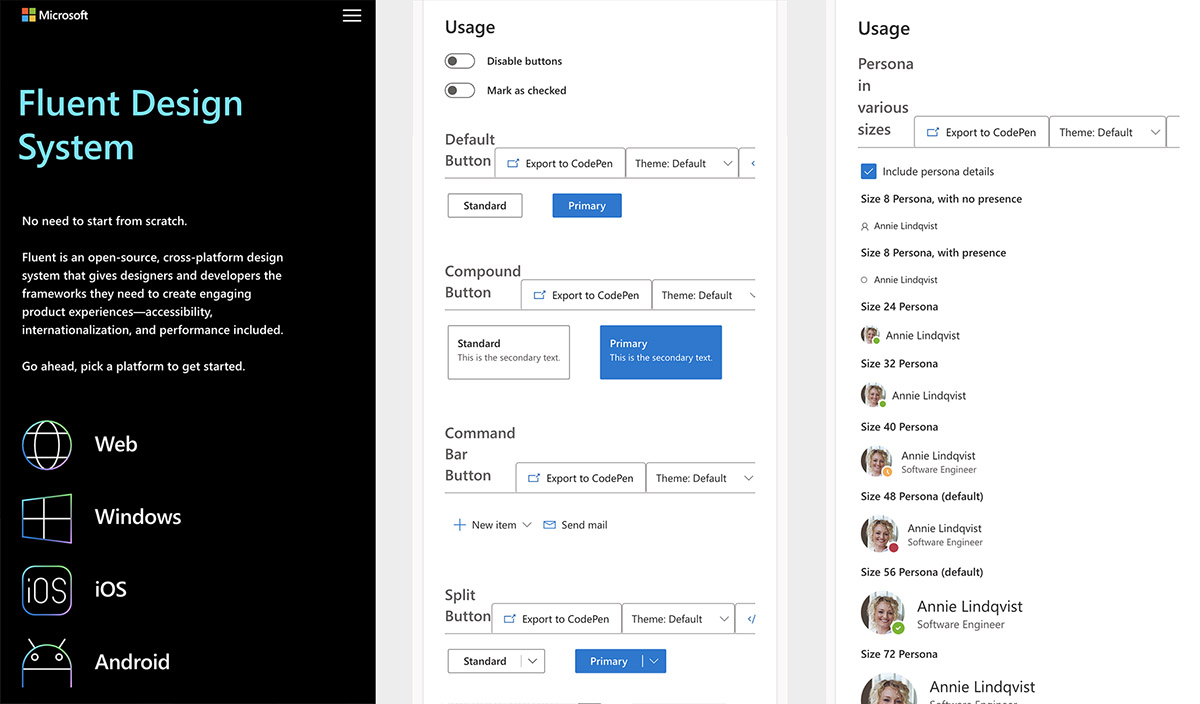This screenshot has width=1200, height=704.
Task: Toggle the Disable buttons switch
Action: tap(460, 61)
